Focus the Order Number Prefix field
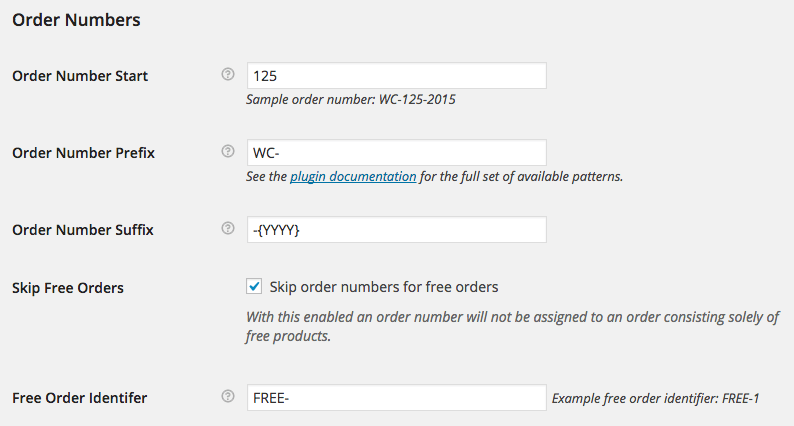 pyautogui.click(x=396, y=153)
